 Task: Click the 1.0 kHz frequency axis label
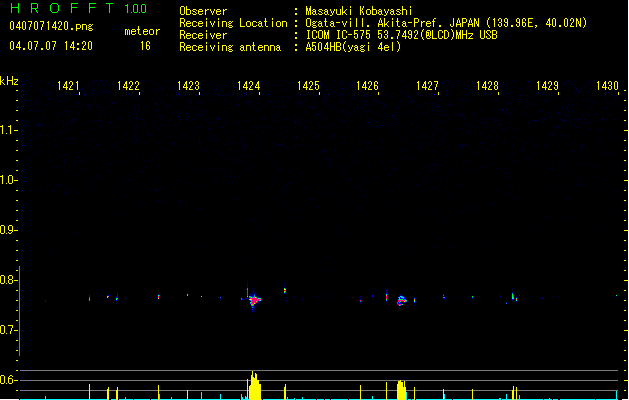pos(8,180)
